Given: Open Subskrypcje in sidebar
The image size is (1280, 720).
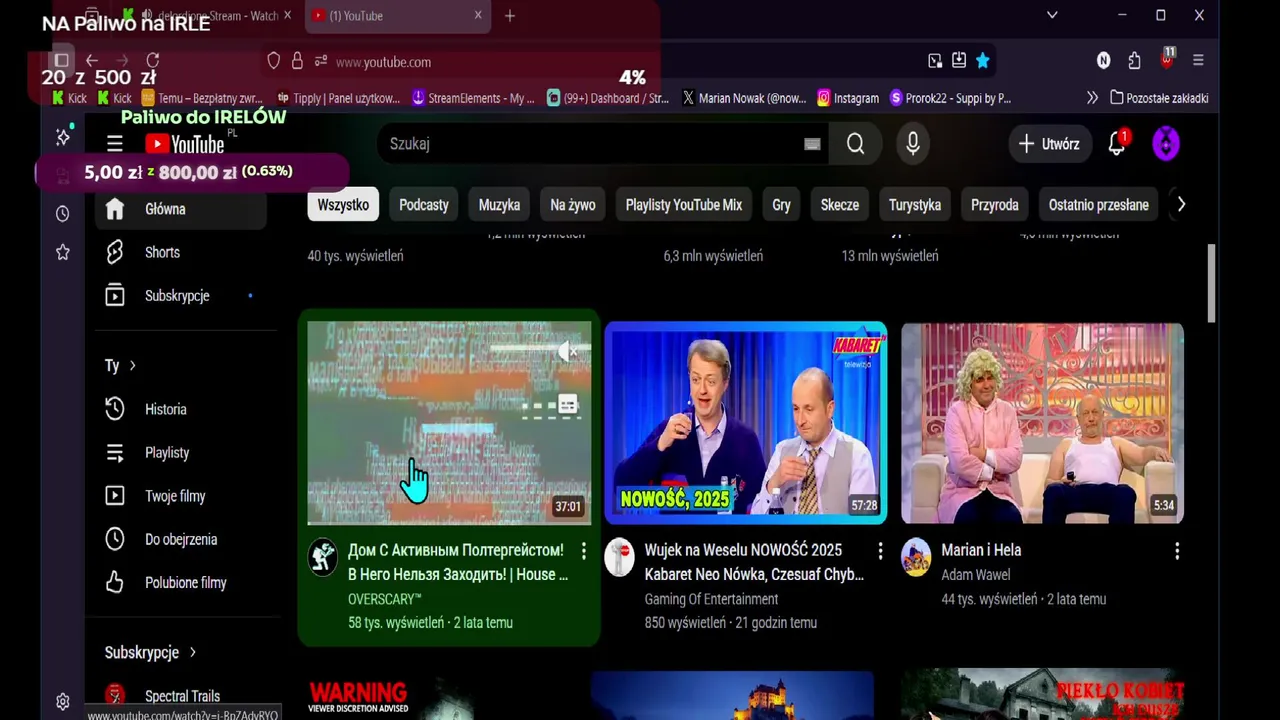Looking at the screenshot, I should [180, 296].
